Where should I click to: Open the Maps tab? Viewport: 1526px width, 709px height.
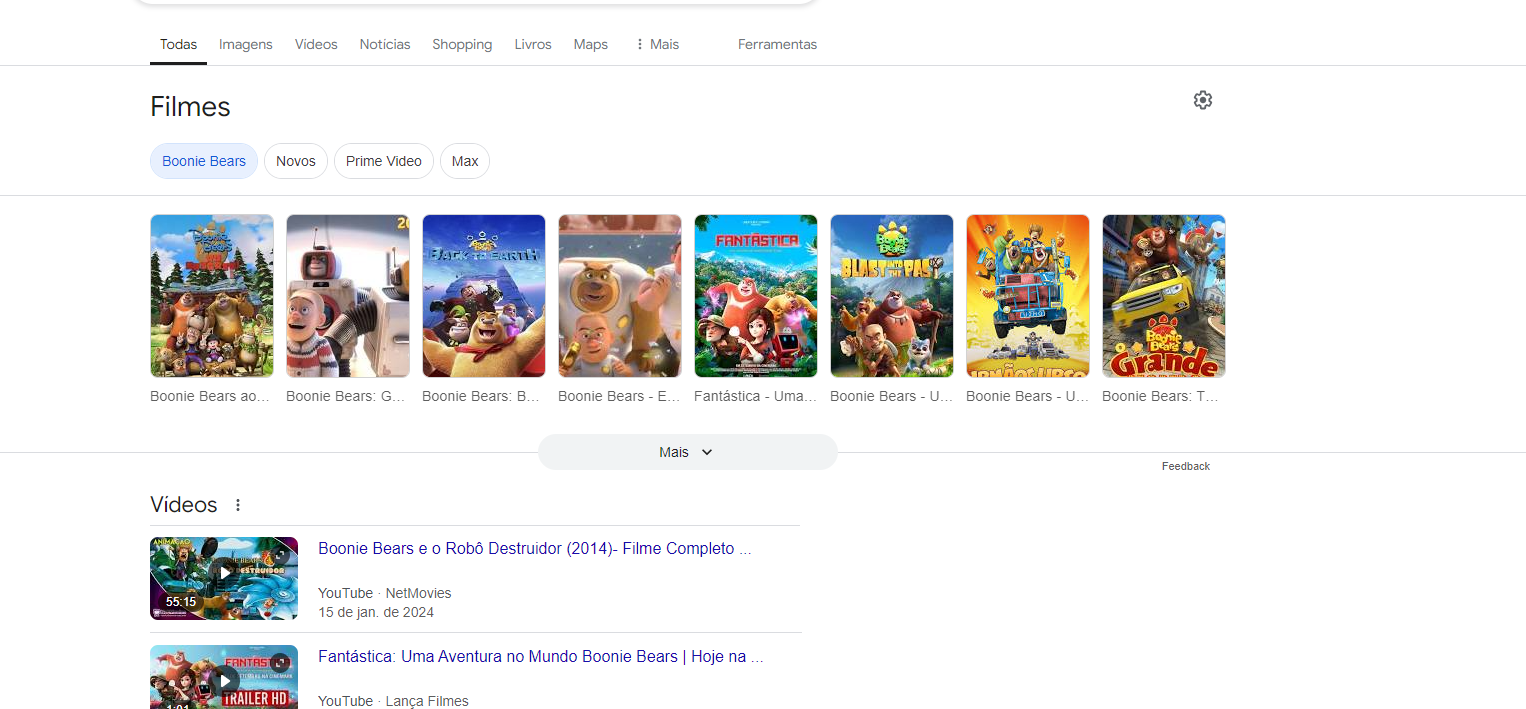tap(591, 44)
